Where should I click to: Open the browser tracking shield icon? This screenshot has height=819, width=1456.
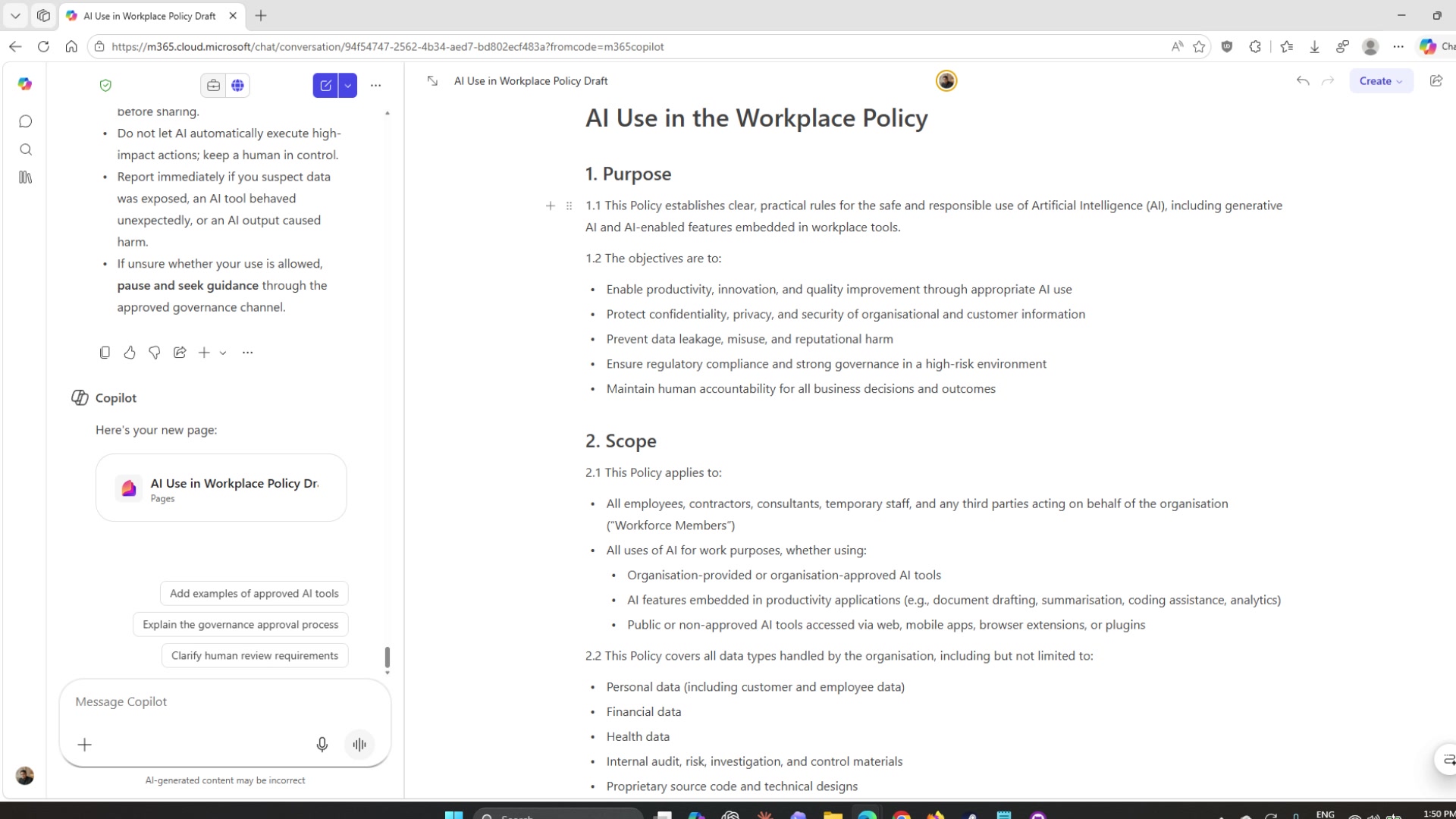click(1227, 47)
